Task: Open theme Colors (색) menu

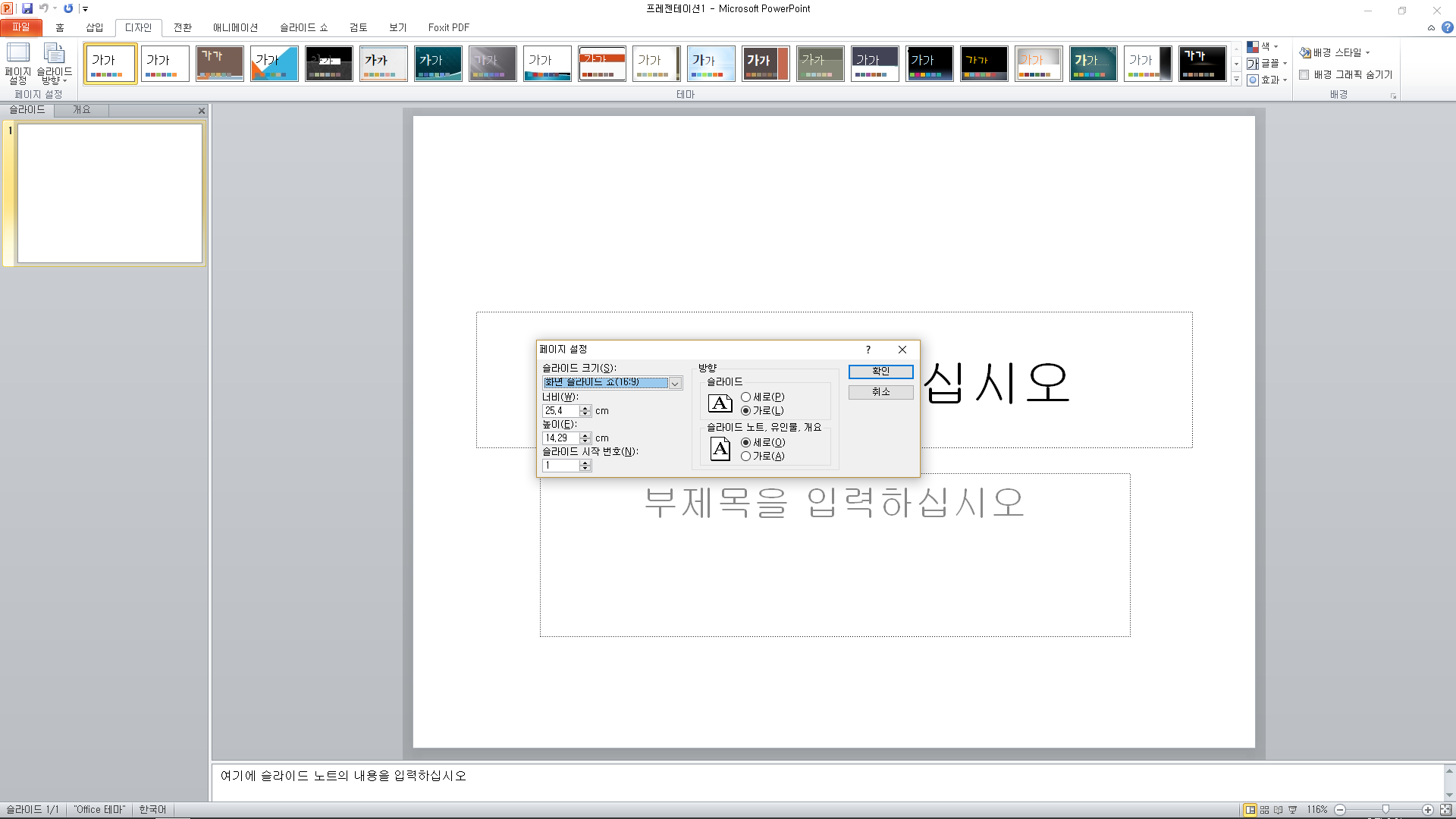Action: click(1263, 47)
